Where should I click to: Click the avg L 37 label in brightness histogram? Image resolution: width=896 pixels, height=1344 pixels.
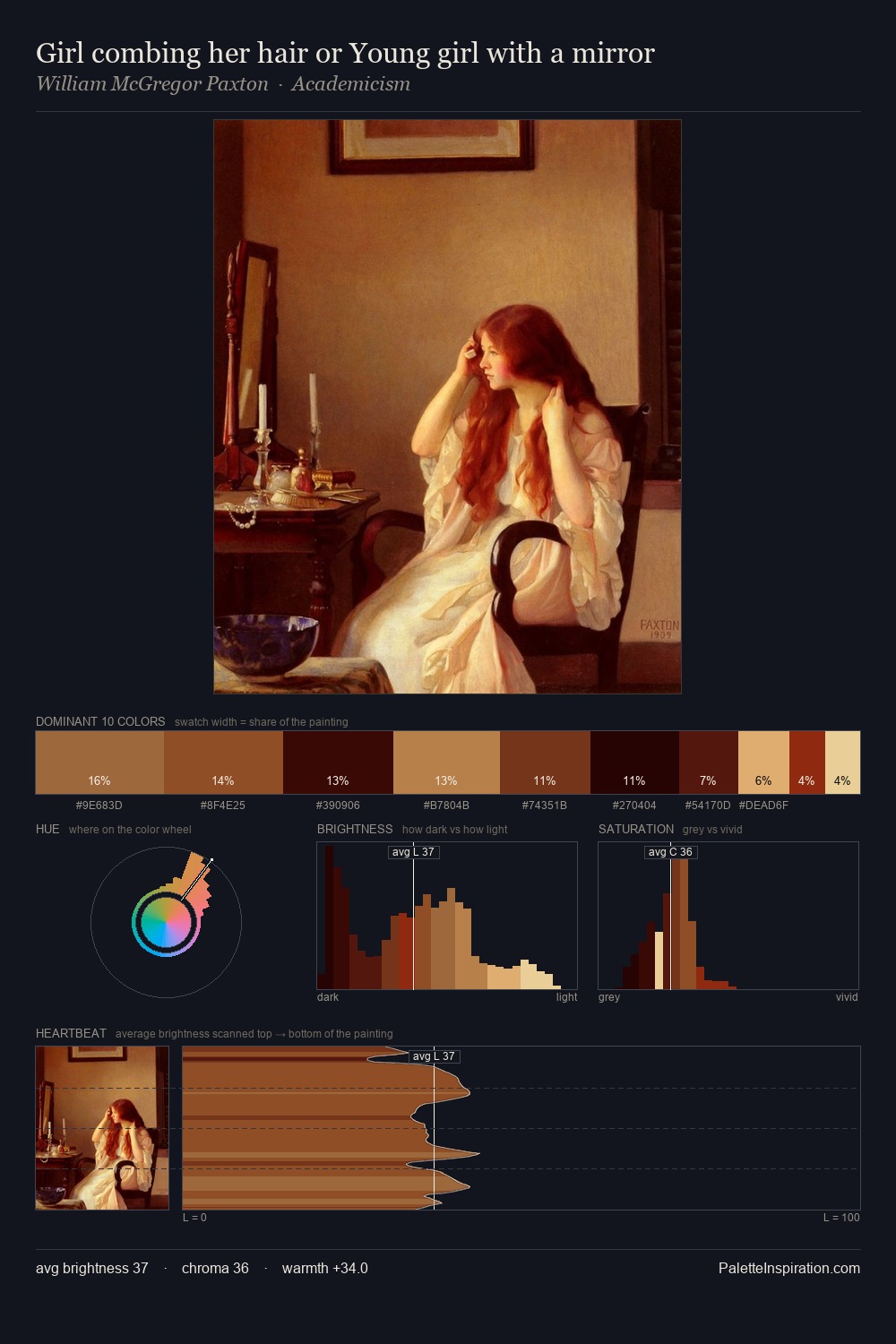point(413,852)
